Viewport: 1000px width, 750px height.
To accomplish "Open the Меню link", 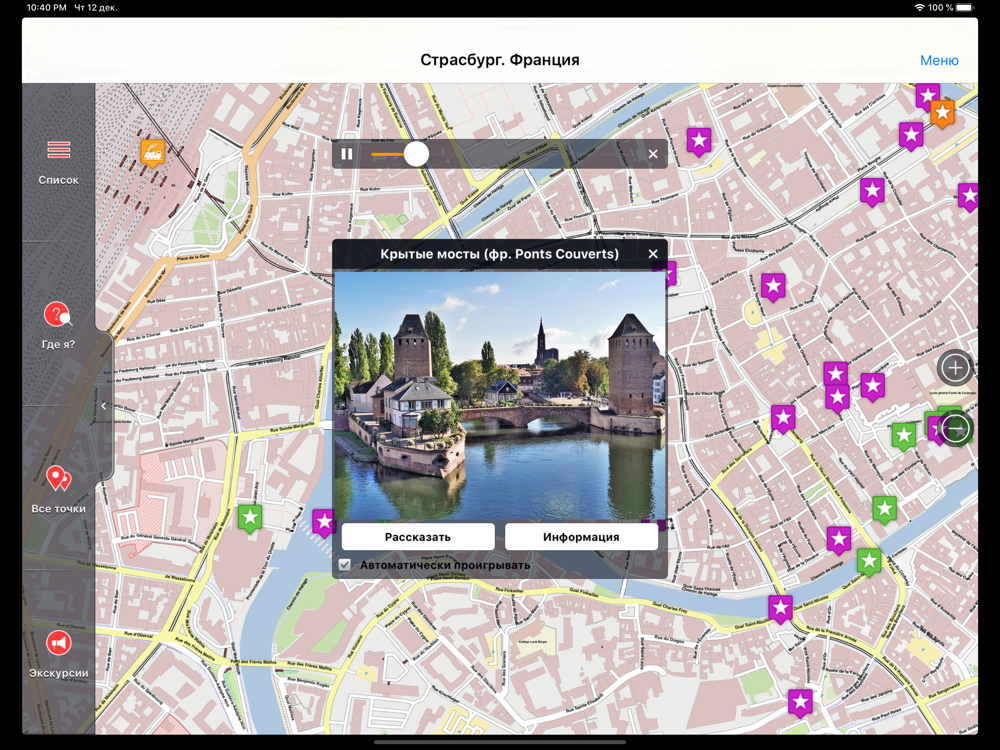I will point(939,60).
